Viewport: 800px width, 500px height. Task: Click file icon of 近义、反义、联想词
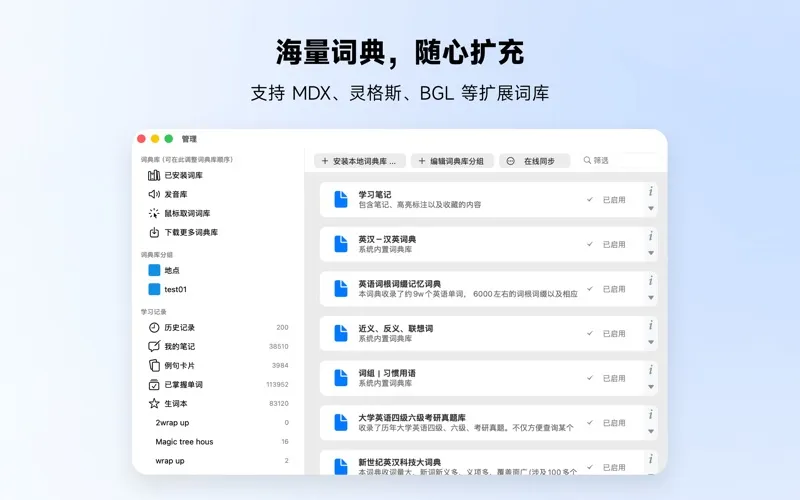click(341, 333)
